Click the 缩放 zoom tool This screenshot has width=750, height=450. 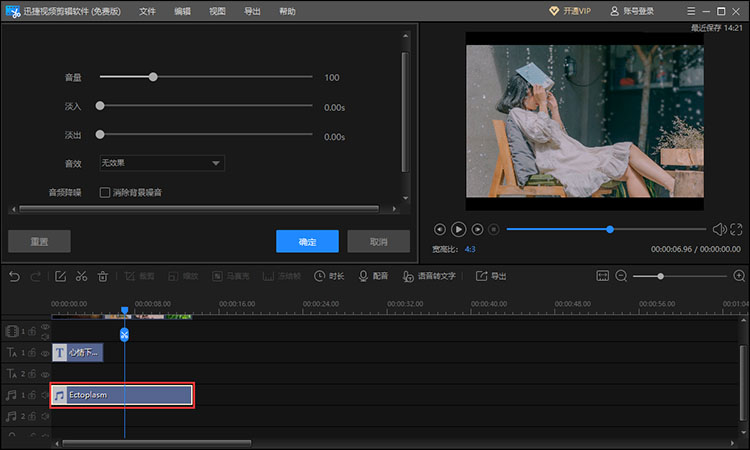coord(183,276)
